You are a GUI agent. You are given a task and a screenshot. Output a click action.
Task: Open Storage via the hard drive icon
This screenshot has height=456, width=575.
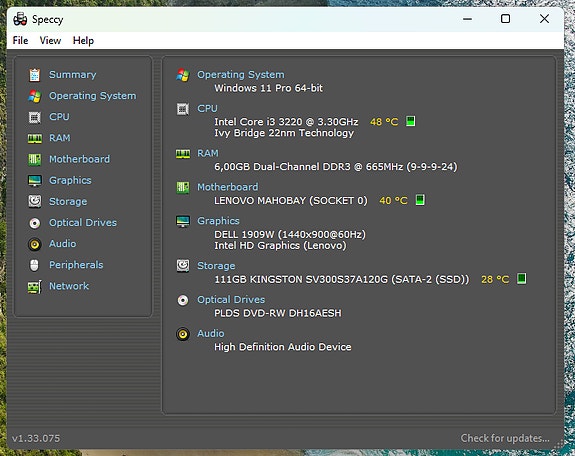(35, 201)
